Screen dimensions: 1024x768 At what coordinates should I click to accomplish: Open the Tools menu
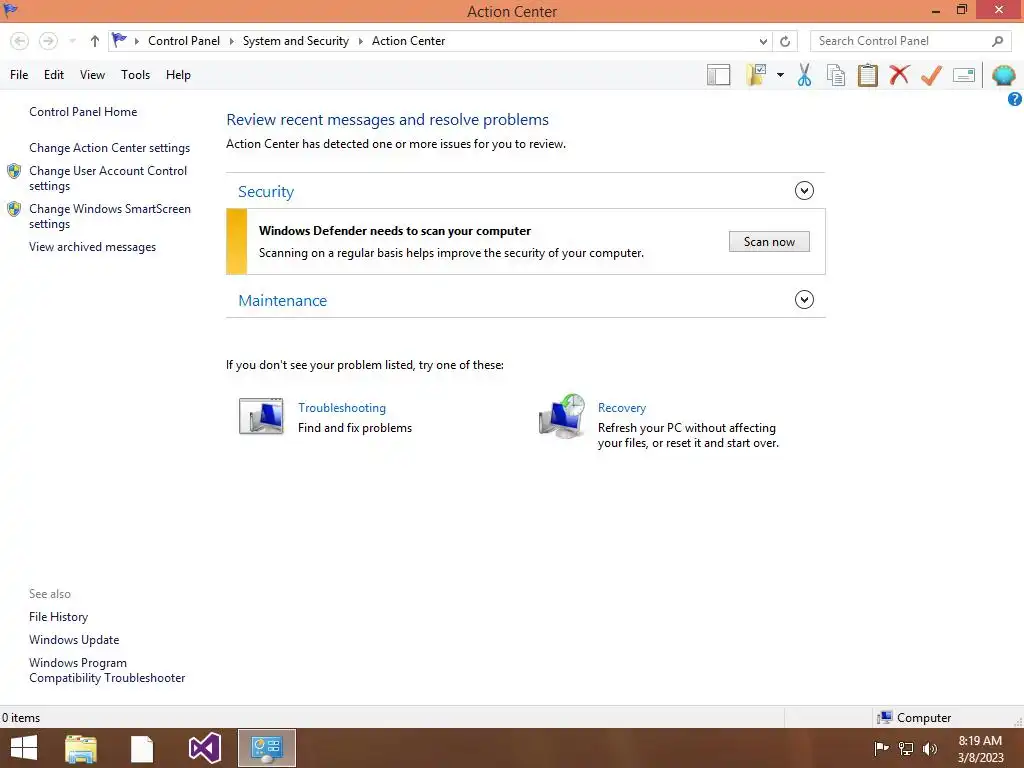pos(135,75)
